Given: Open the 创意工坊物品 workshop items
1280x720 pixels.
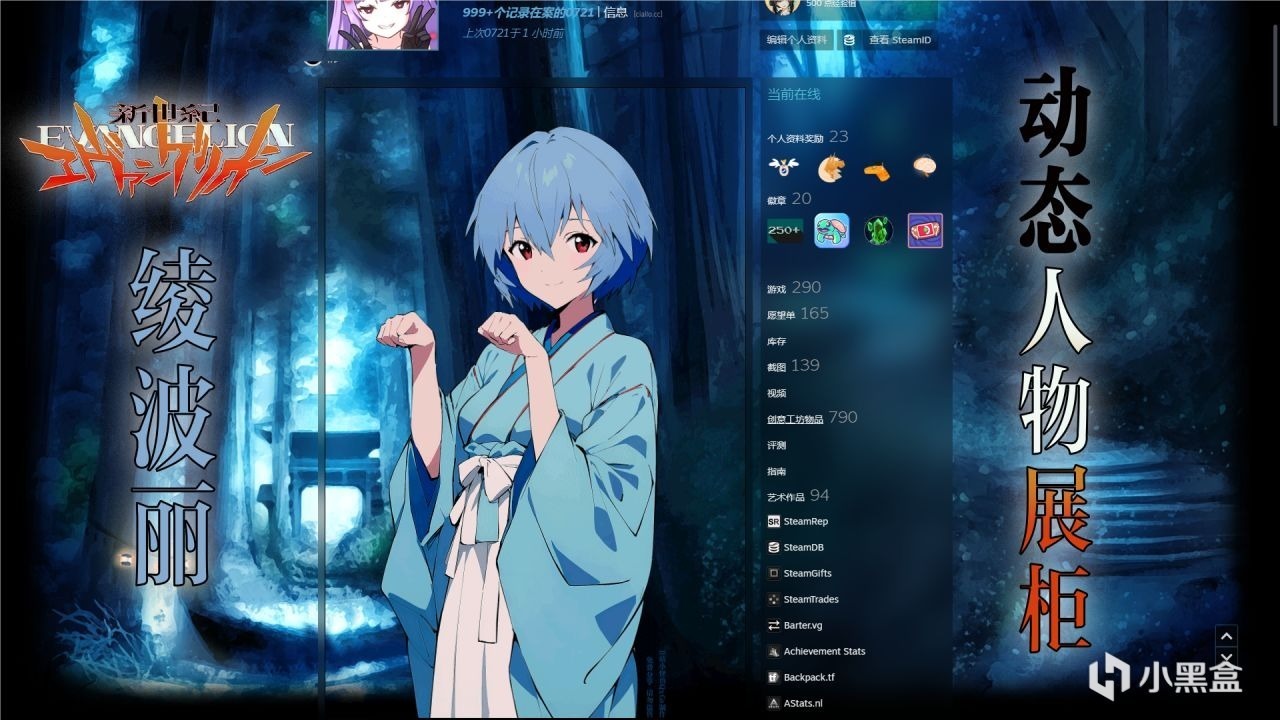Looking at the screenshot, I should click(795, 419).
